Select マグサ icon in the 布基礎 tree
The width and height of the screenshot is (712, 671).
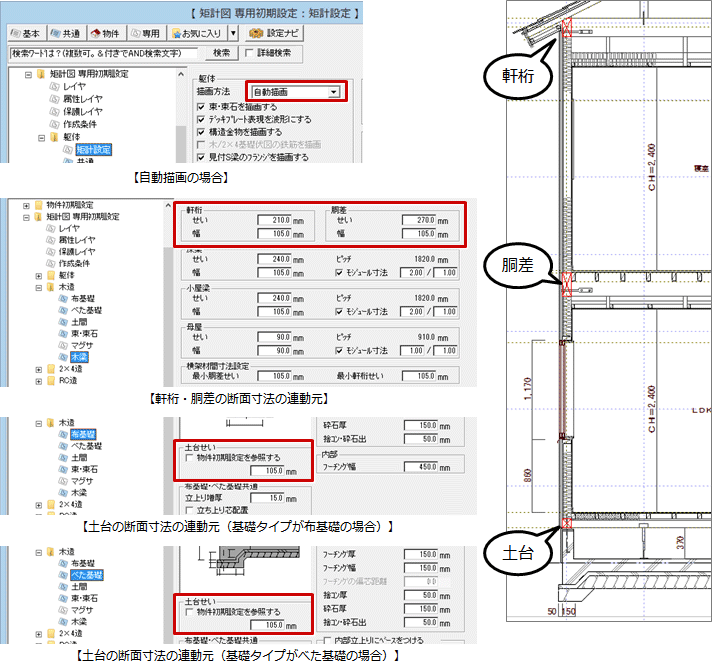[63, 481]
